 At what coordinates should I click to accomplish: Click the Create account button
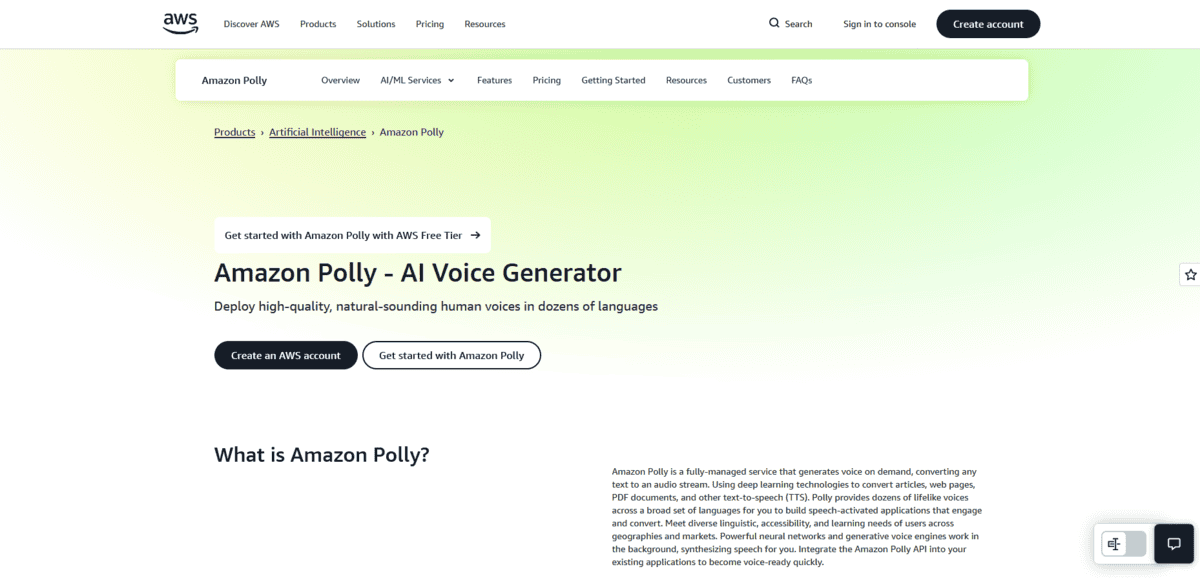pos(988,23)
